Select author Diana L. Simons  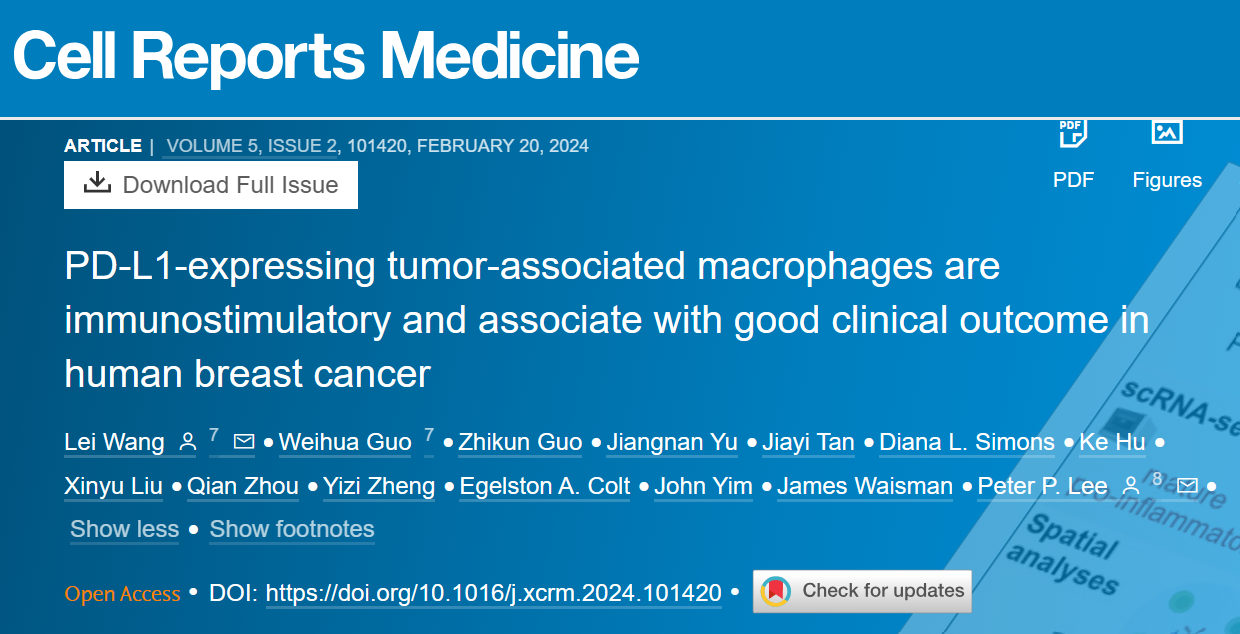967,442
